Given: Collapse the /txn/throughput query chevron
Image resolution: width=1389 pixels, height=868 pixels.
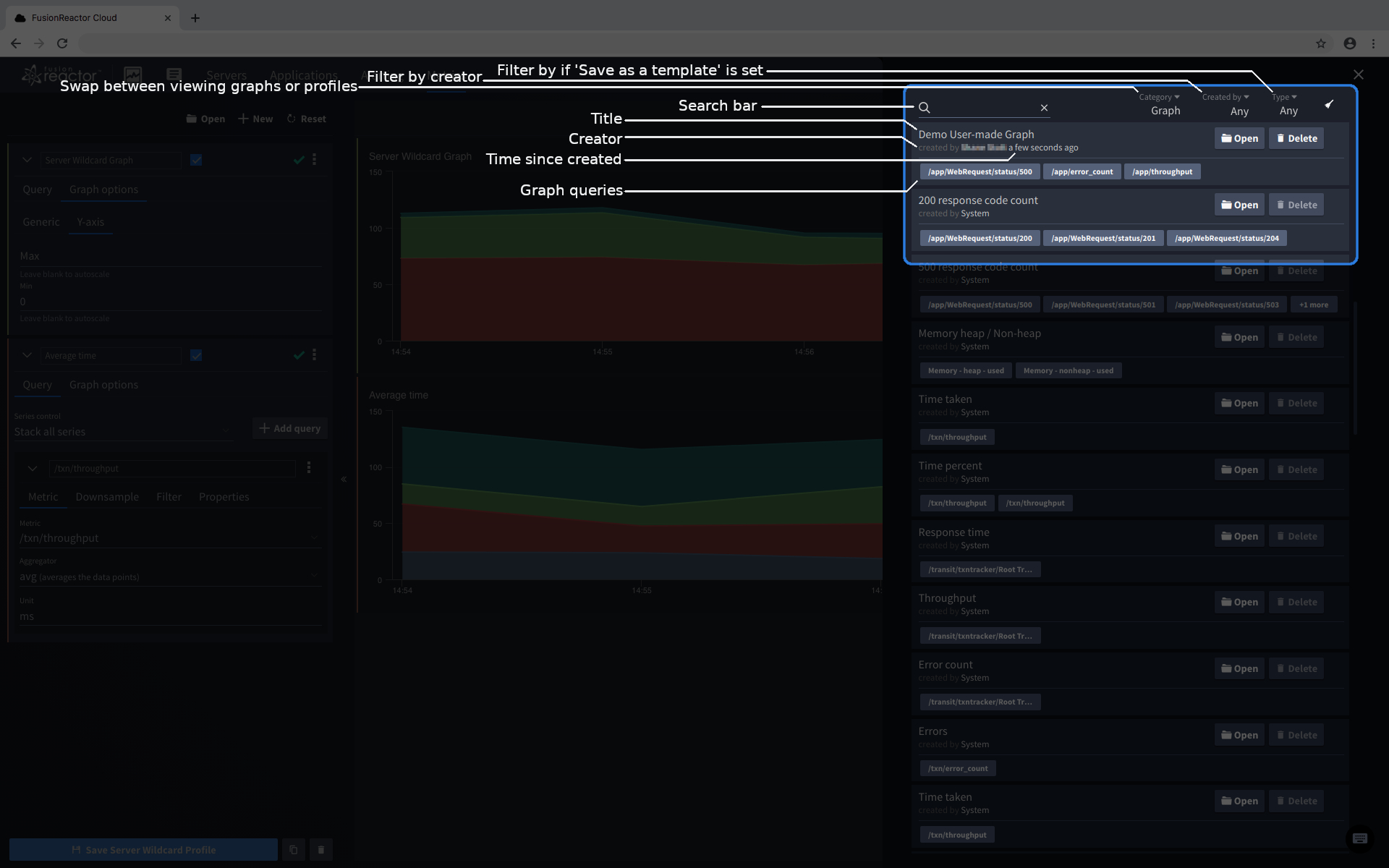Looking at the screenshot, I should pyautogui.click(x=33, y=468).
